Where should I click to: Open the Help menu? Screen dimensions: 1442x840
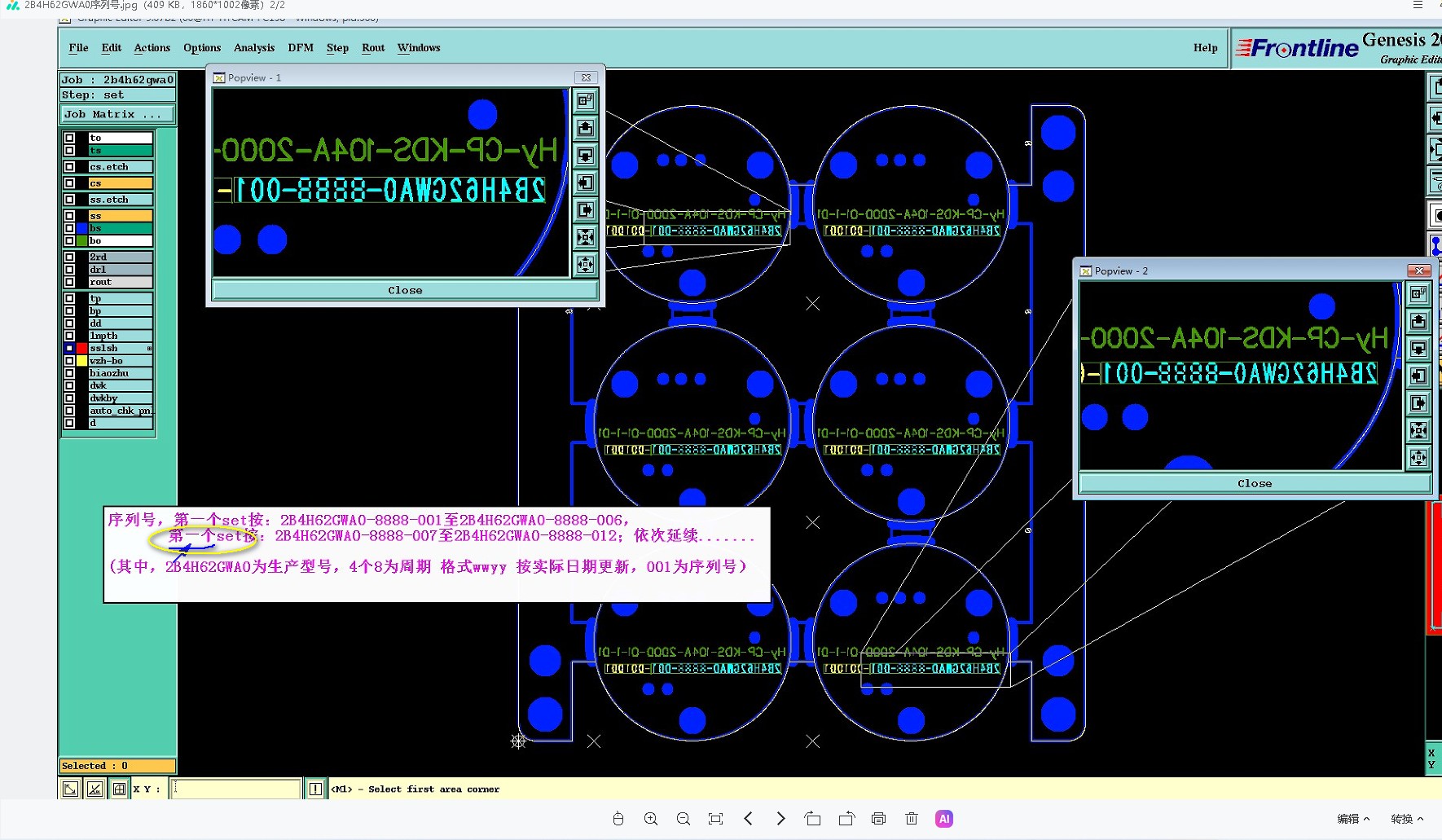pyautogui.click(x=1206, y=48)
